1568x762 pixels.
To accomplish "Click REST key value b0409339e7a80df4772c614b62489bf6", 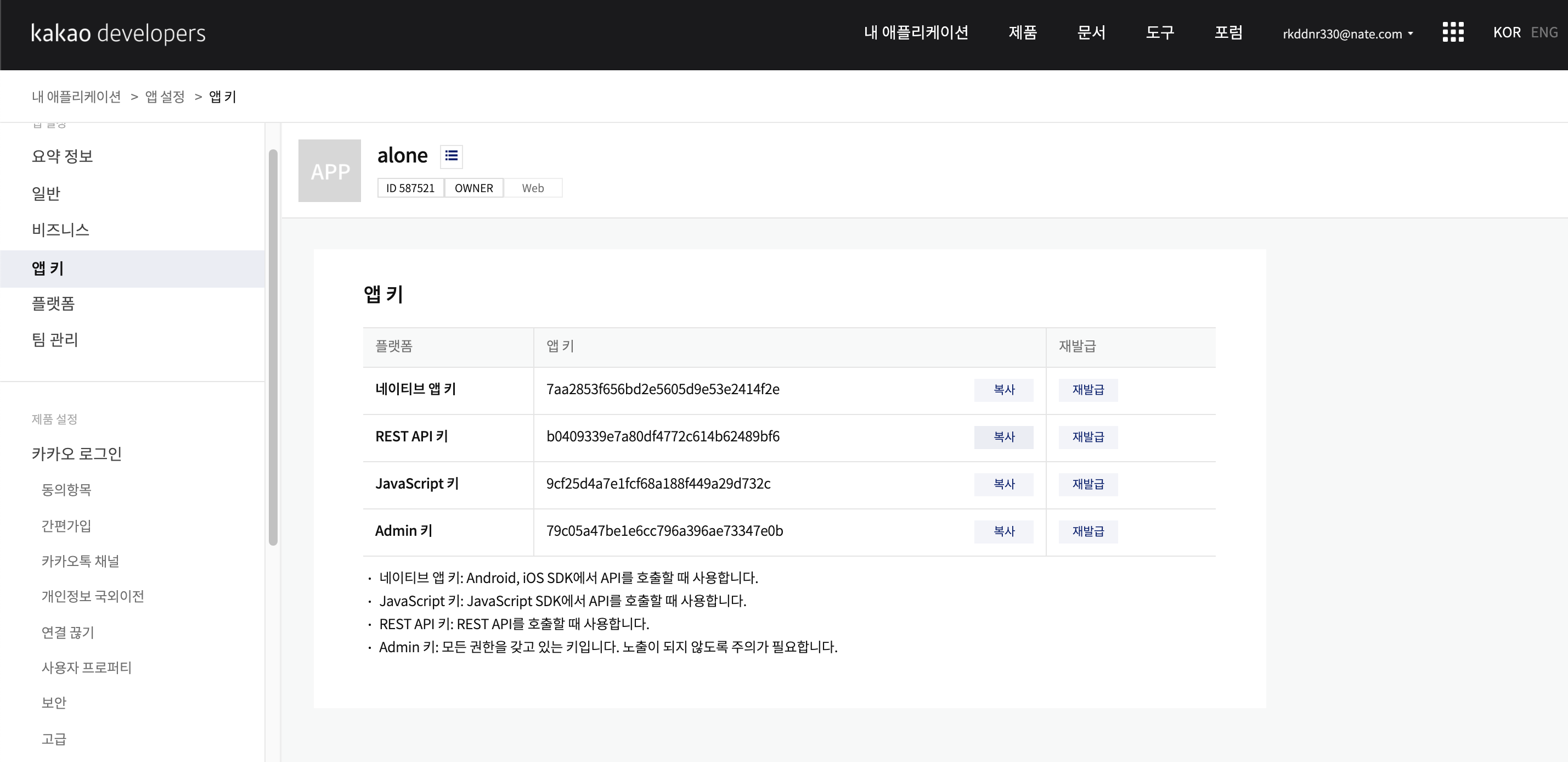I will [663, 437].
